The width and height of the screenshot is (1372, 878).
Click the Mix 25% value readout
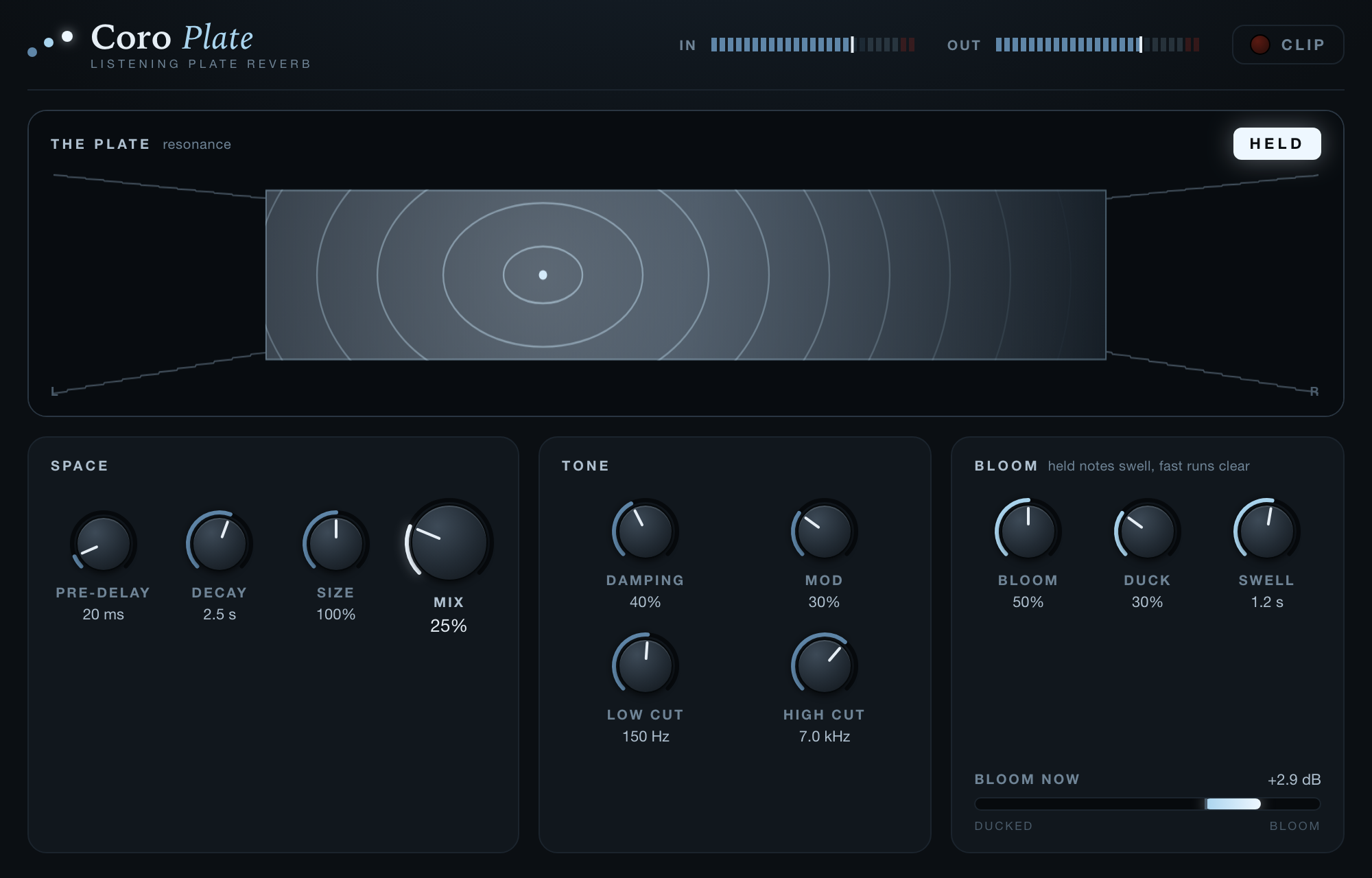[x=449, y=626]
